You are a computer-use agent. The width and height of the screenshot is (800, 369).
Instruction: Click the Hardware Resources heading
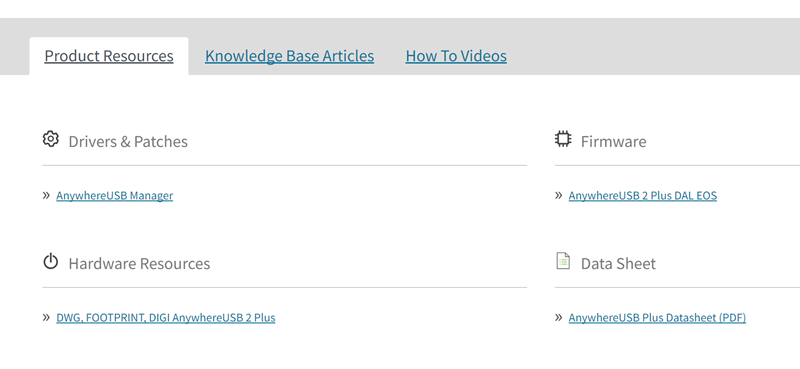(139, 263)
